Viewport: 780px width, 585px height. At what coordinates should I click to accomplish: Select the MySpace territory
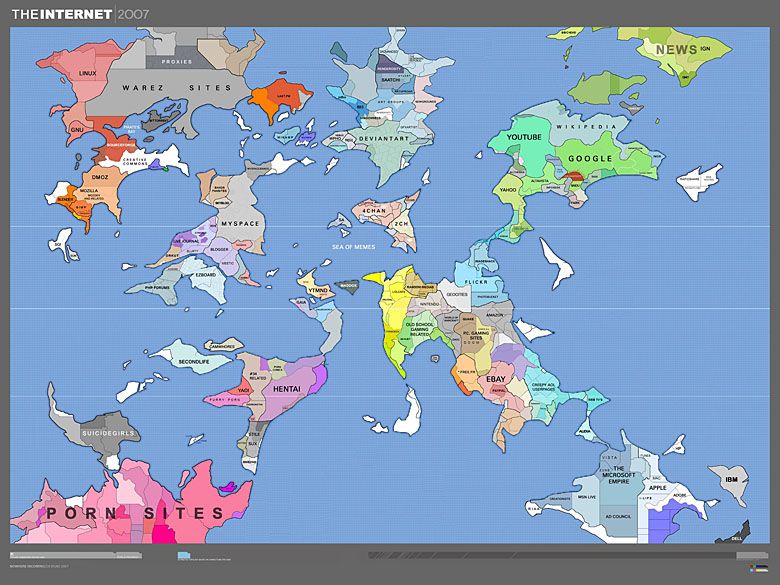coord(239,221)
